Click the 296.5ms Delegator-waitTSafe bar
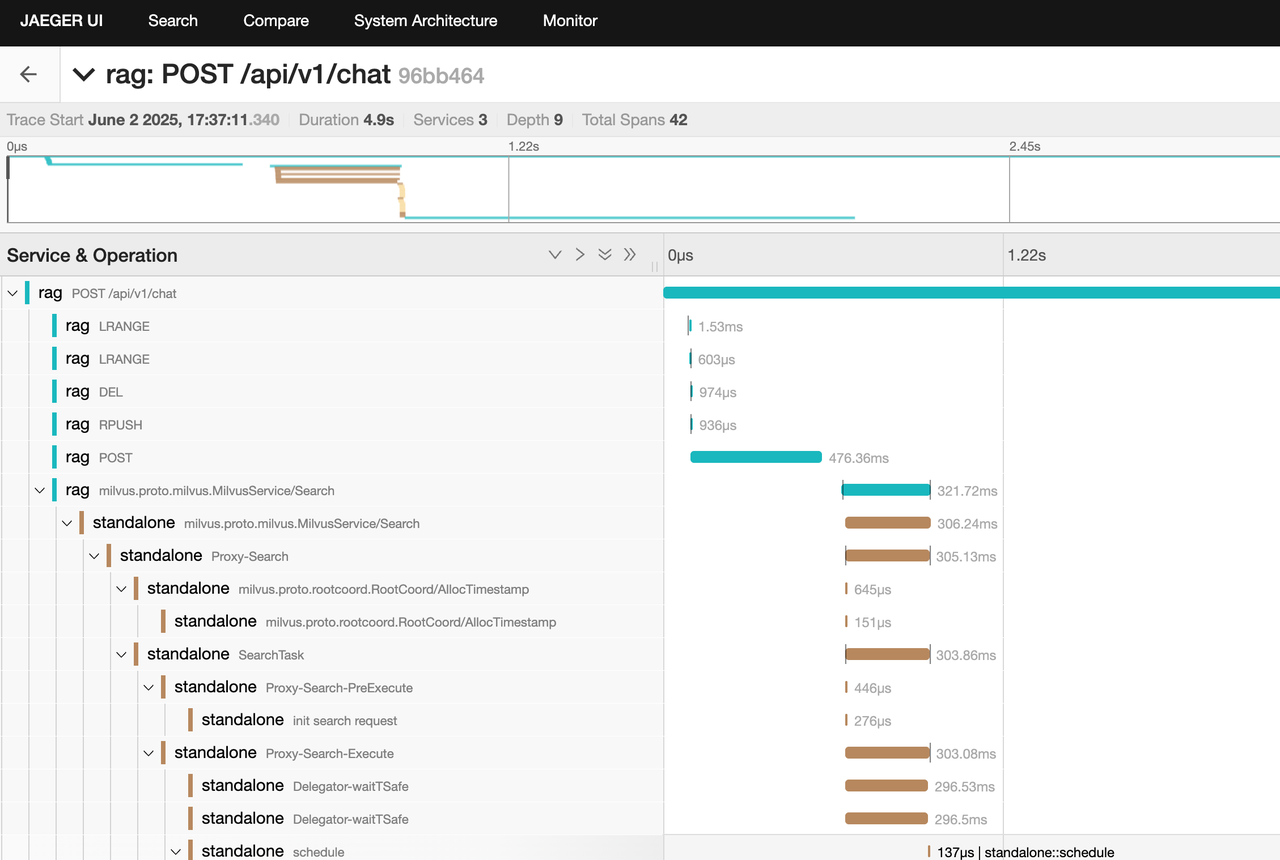The image size is (1280, 860). pyautogui.click(x=887, y=818)
